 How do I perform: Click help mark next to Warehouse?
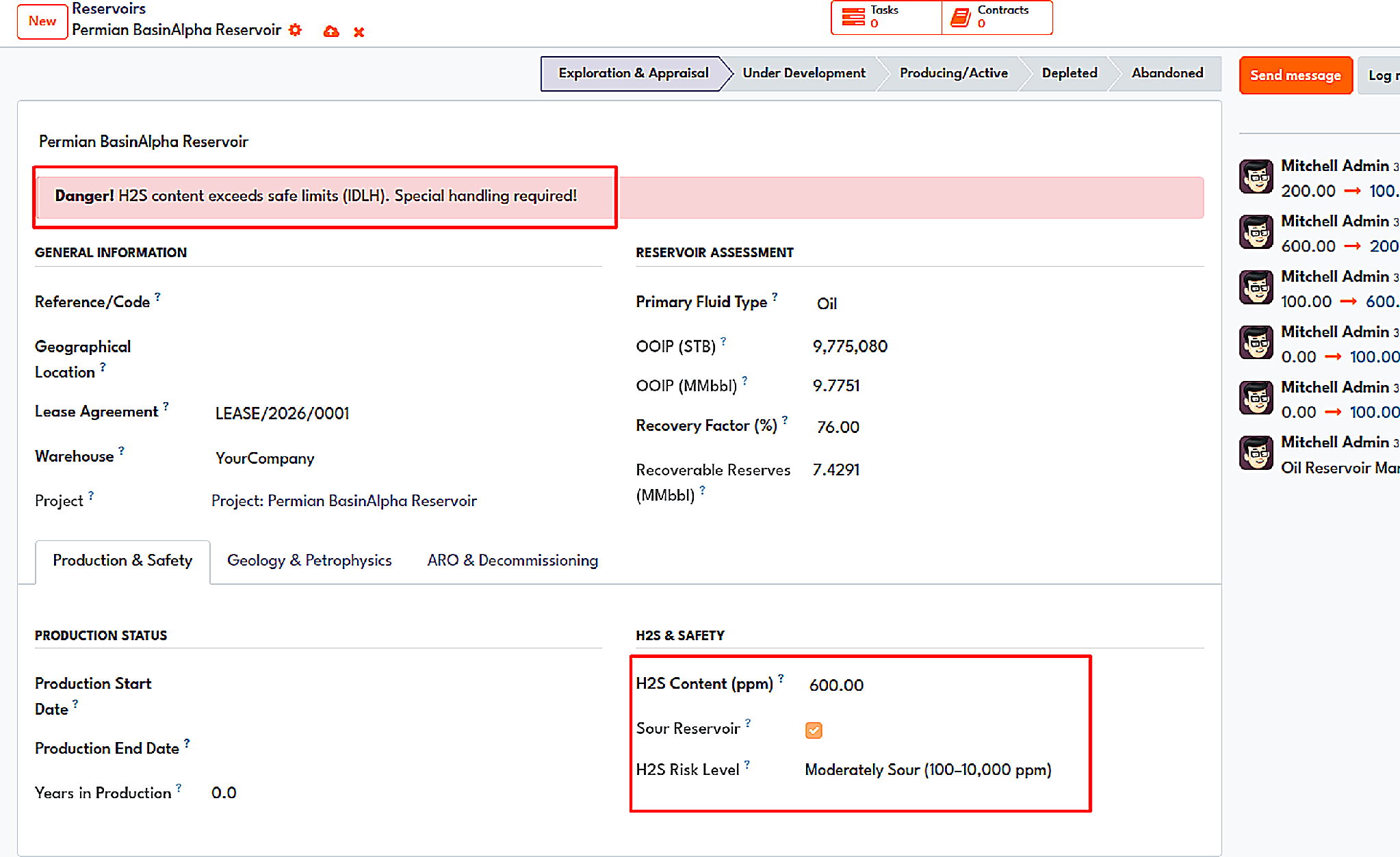[x=121, y=451]
